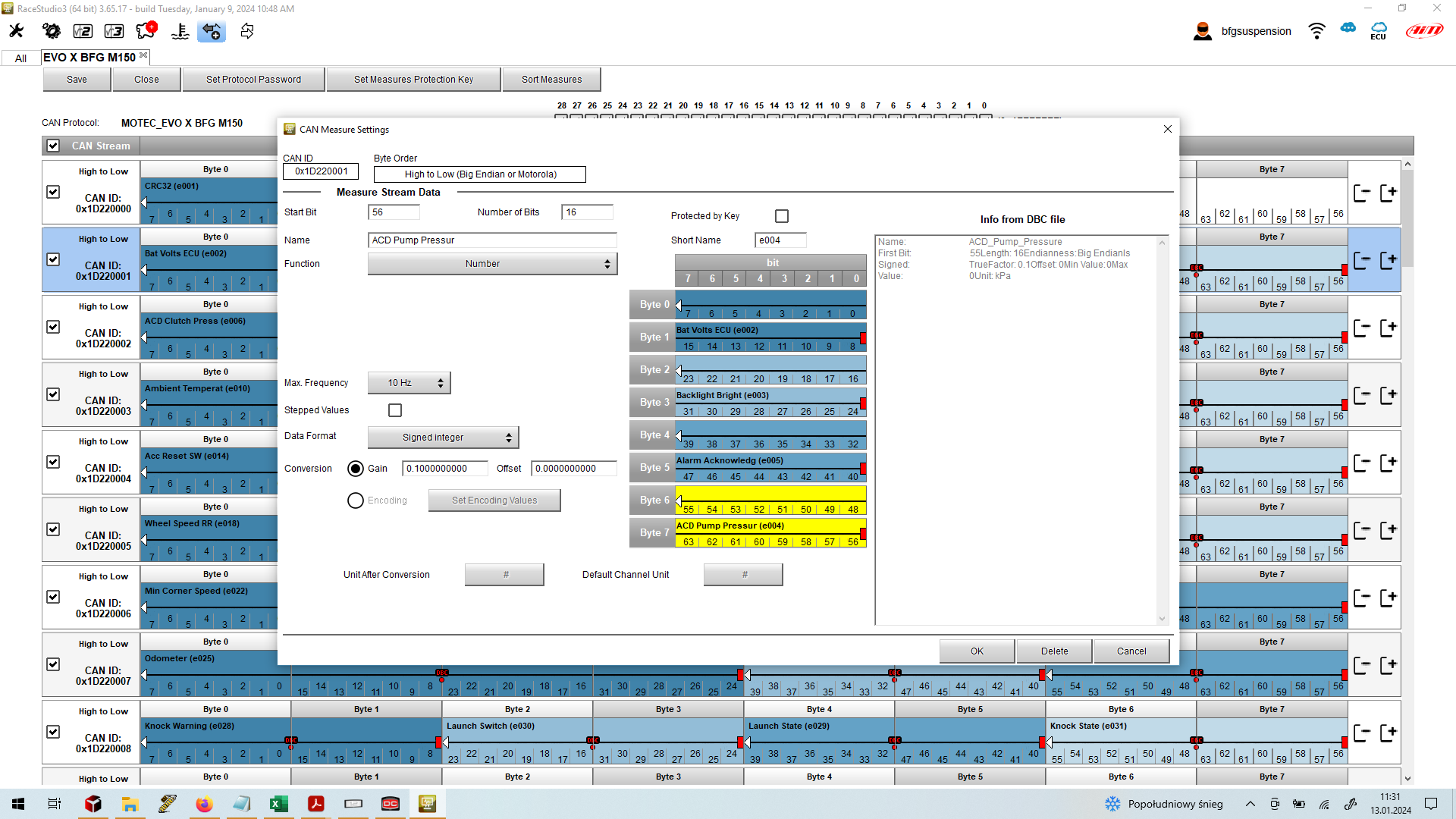
Task: Click the double gears configuration icon
Action: pos(51,31)
